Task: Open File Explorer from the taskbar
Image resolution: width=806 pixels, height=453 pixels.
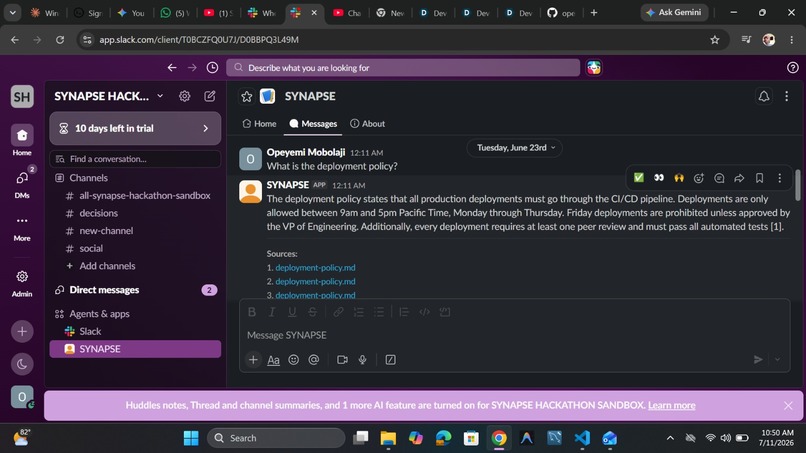Action: coord(388,438)
